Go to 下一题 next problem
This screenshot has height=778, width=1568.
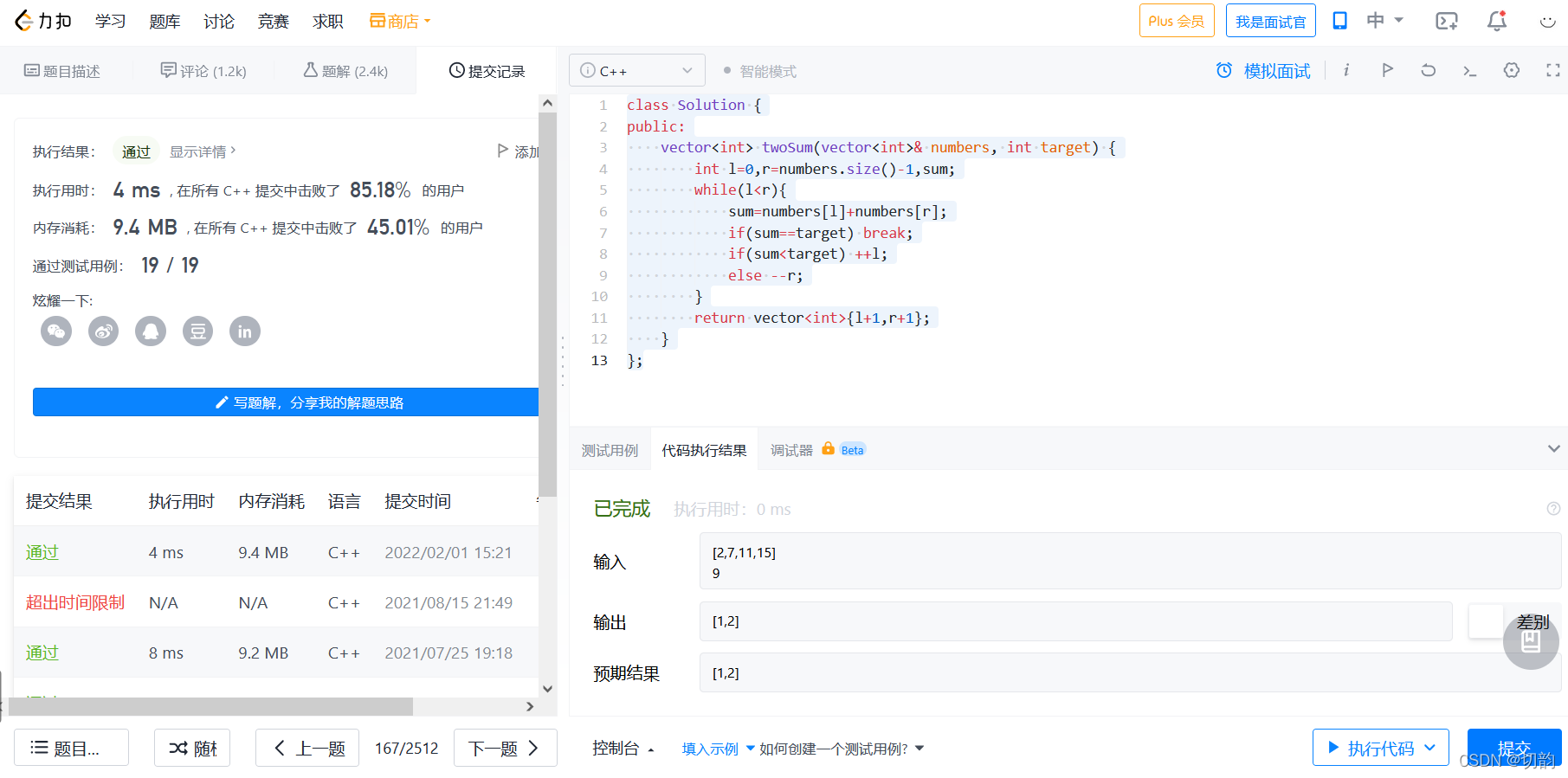pyautogui.click(x=506, y=748)
